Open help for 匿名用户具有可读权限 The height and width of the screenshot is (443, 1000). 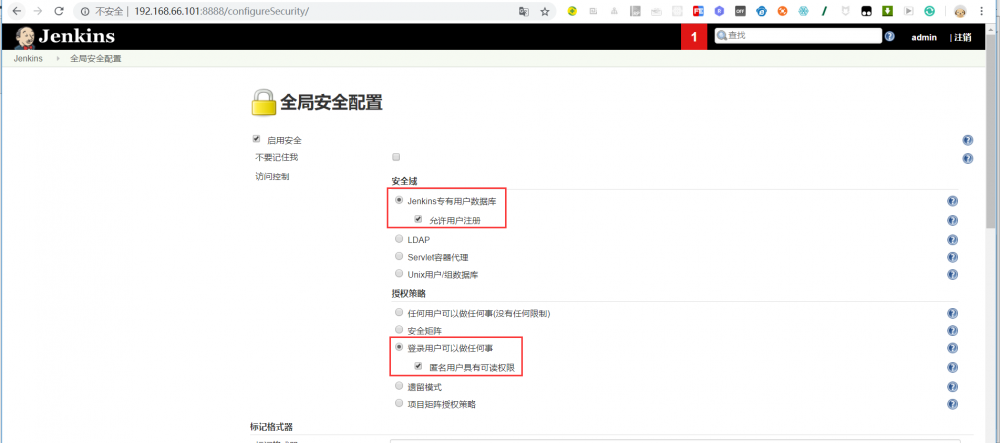(x=952, y=367)
